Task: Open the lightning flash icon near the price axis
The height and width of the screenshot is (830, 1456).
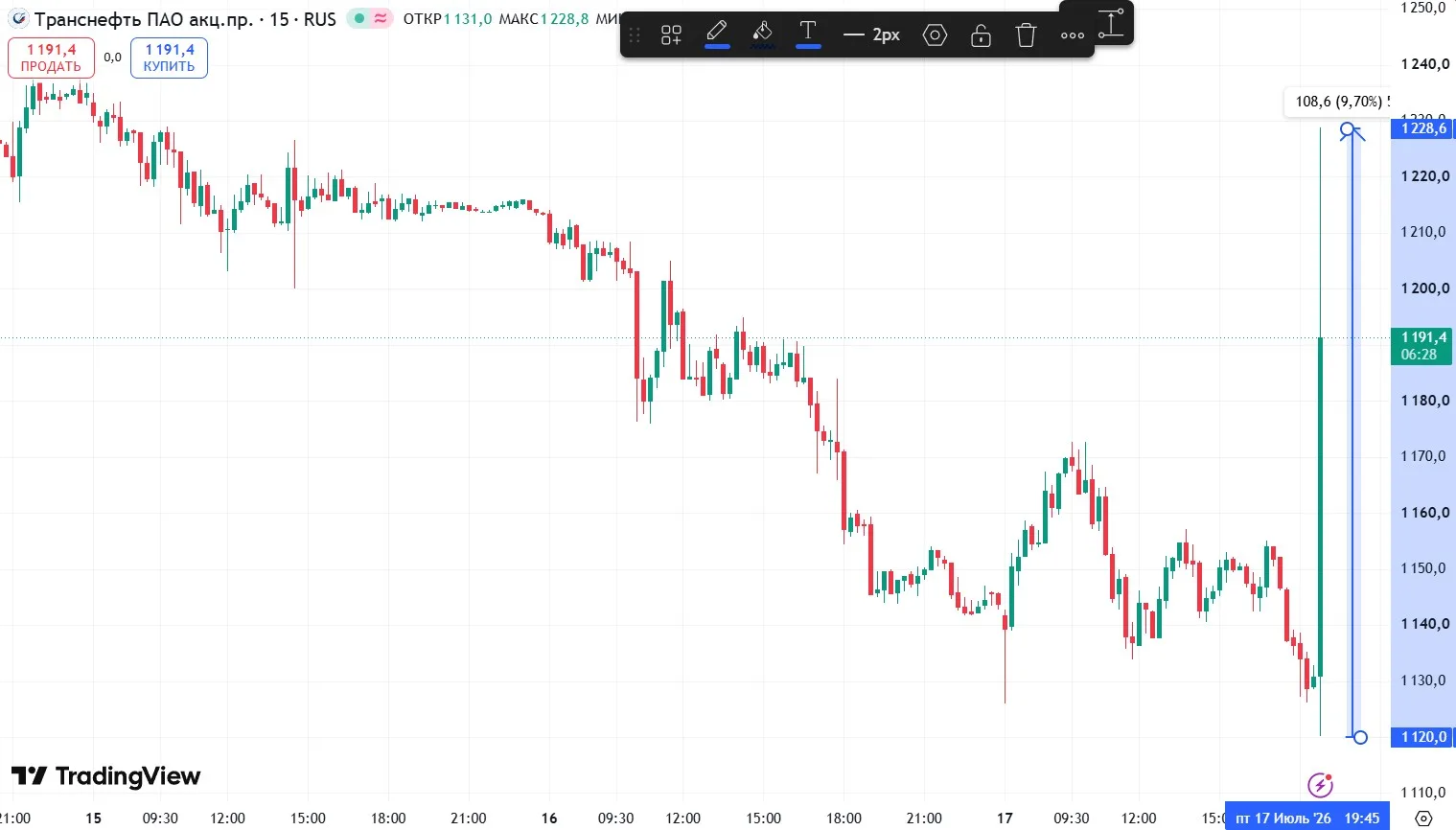Action: point(1321,785)
